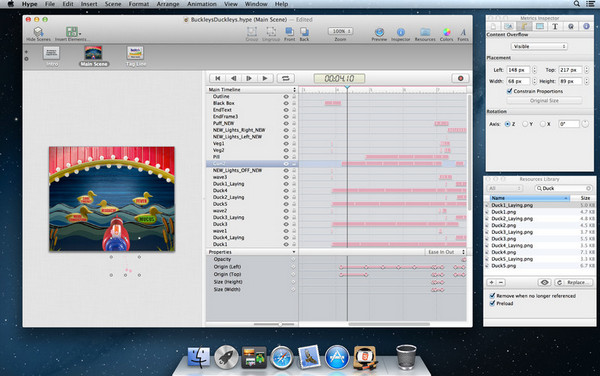Screen dimensions: 600x376
Task: Jump timeline to start with rewind button
Action: [217, 78]
